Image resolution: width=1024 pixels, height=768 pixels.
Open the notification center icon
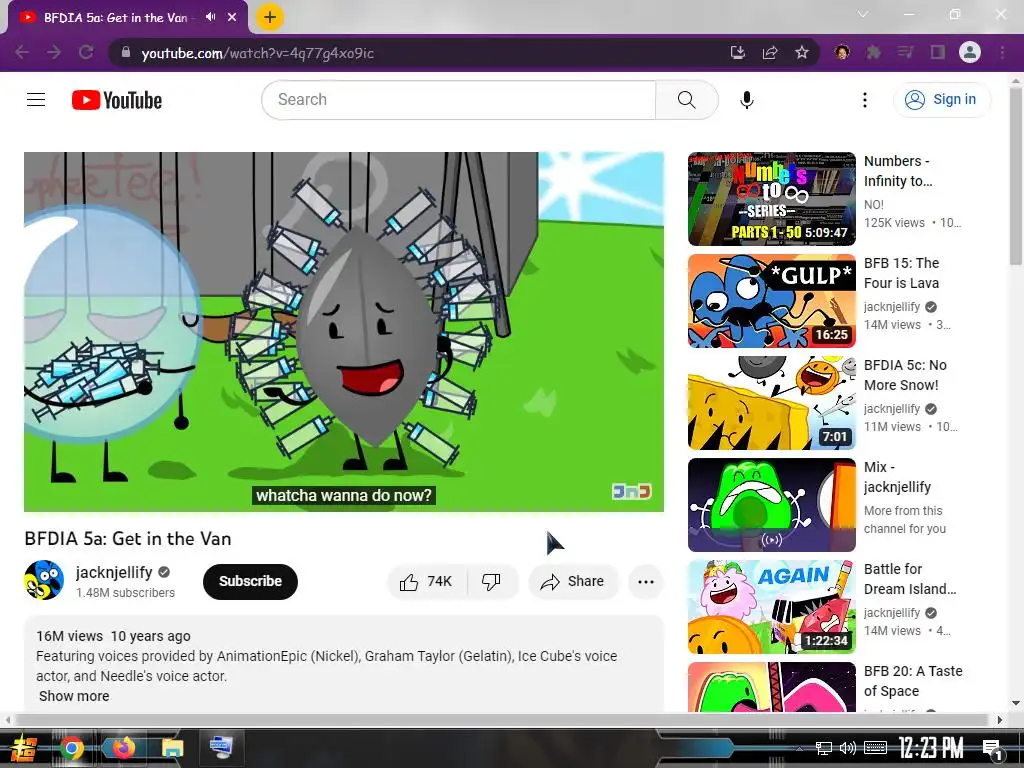[993, 749]
